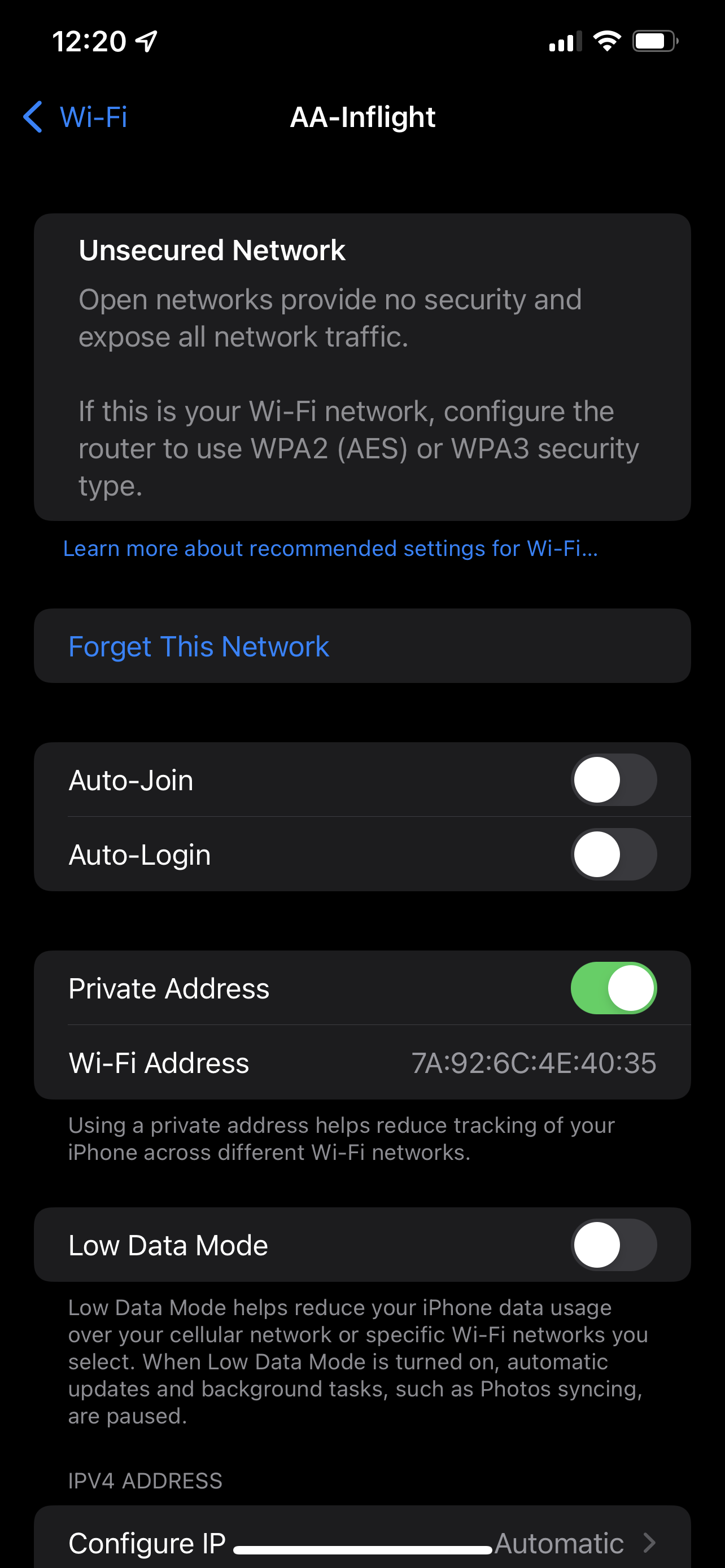Tap the battery indicator icon

coord(655,41)
